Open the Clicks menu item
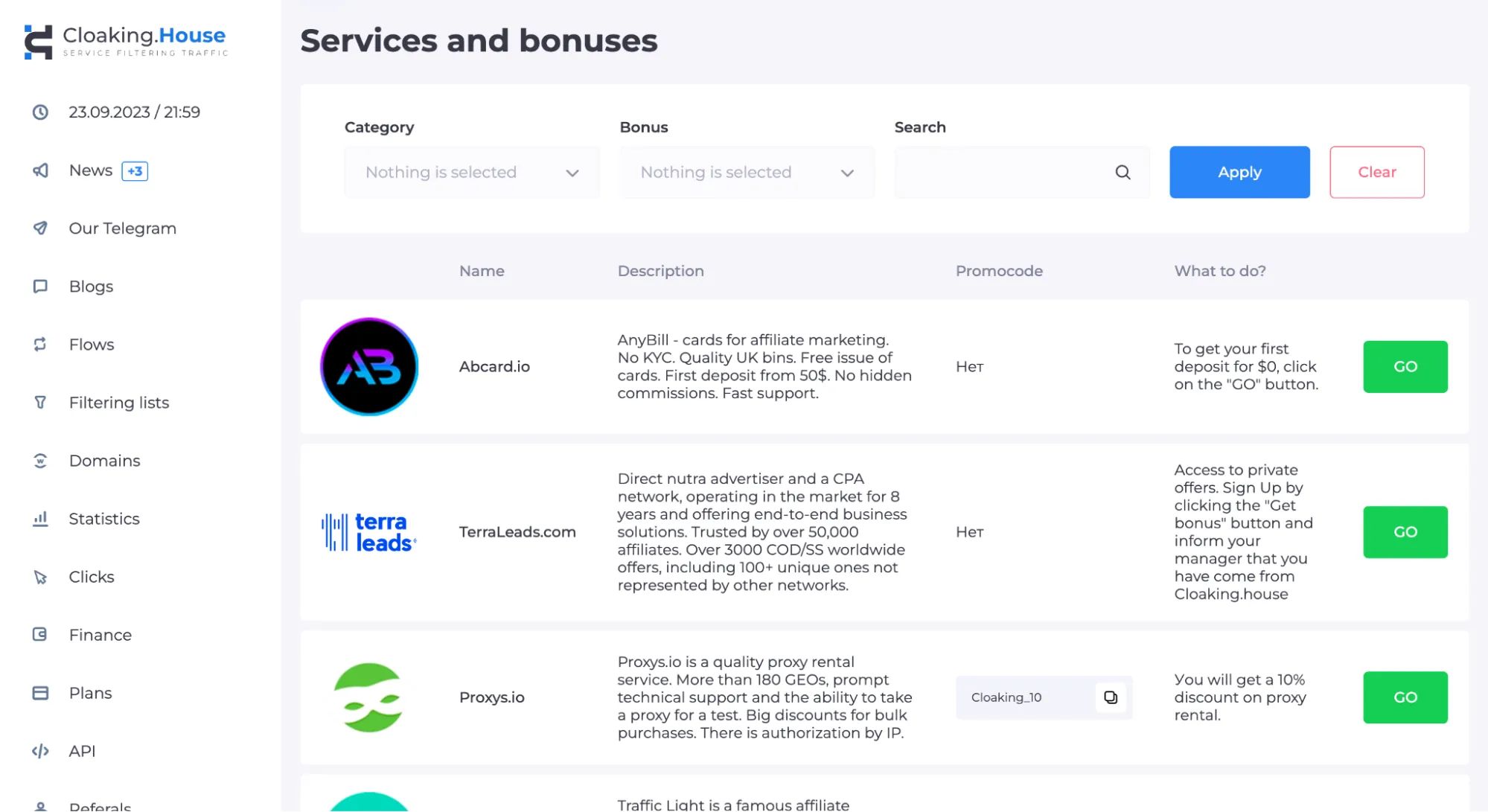Viewport: 1488px width, 812px height. pyautogui.click(x=91, y=577)
